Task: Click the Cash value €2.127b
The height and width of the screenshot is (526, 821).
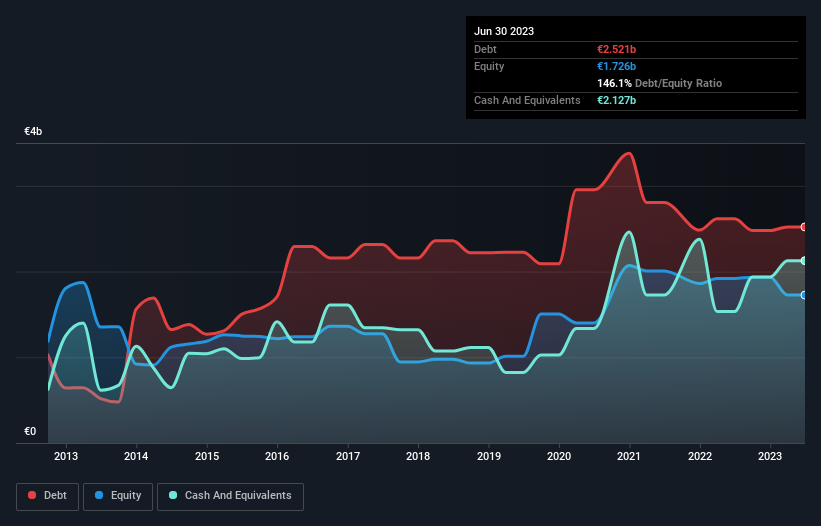Action: click(x=616, y=100)
